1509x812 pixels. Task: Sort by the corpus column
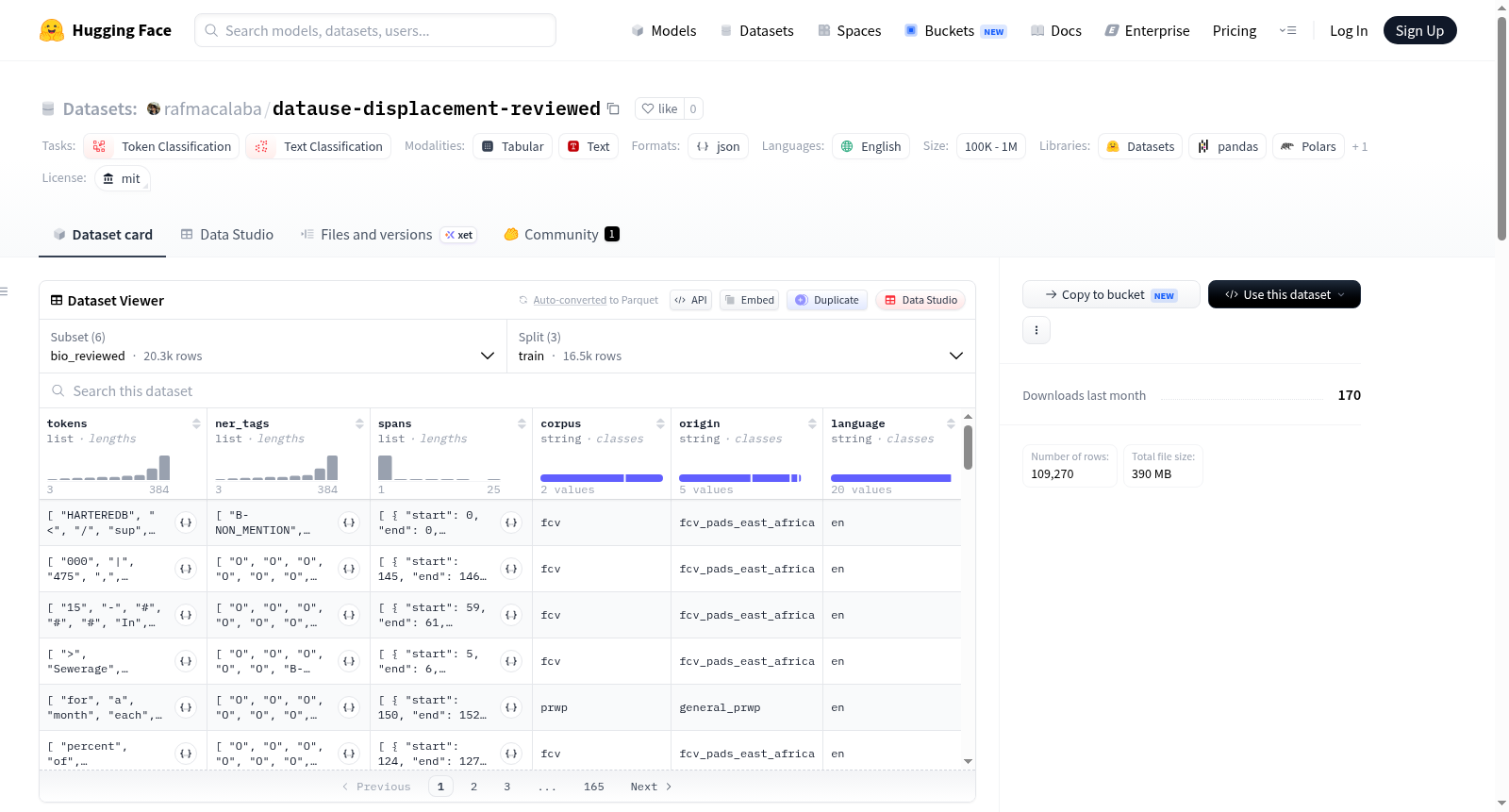[x=660, y=424]
